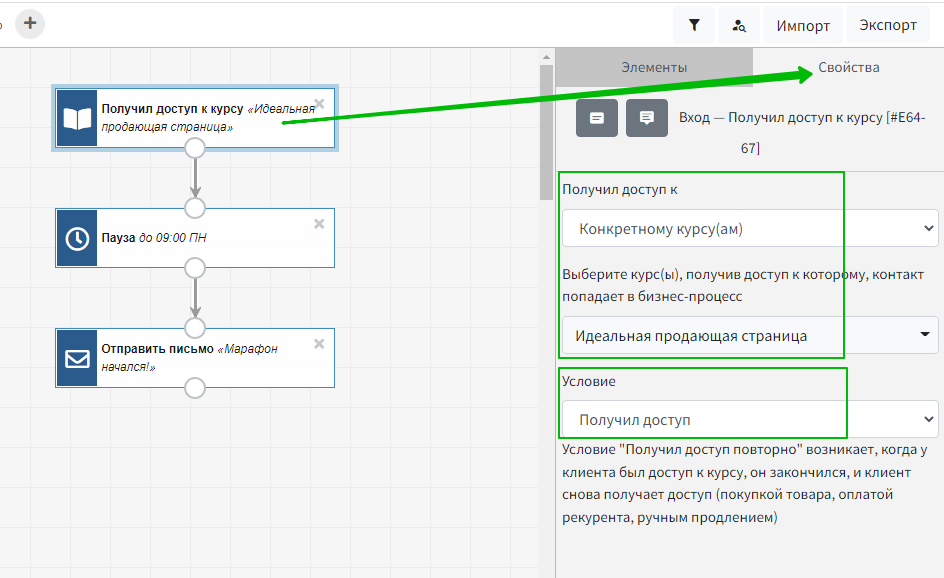Viewport: 944px width, 578px height.
Task: Click the first gray note icon button
Action: point(597,118)
